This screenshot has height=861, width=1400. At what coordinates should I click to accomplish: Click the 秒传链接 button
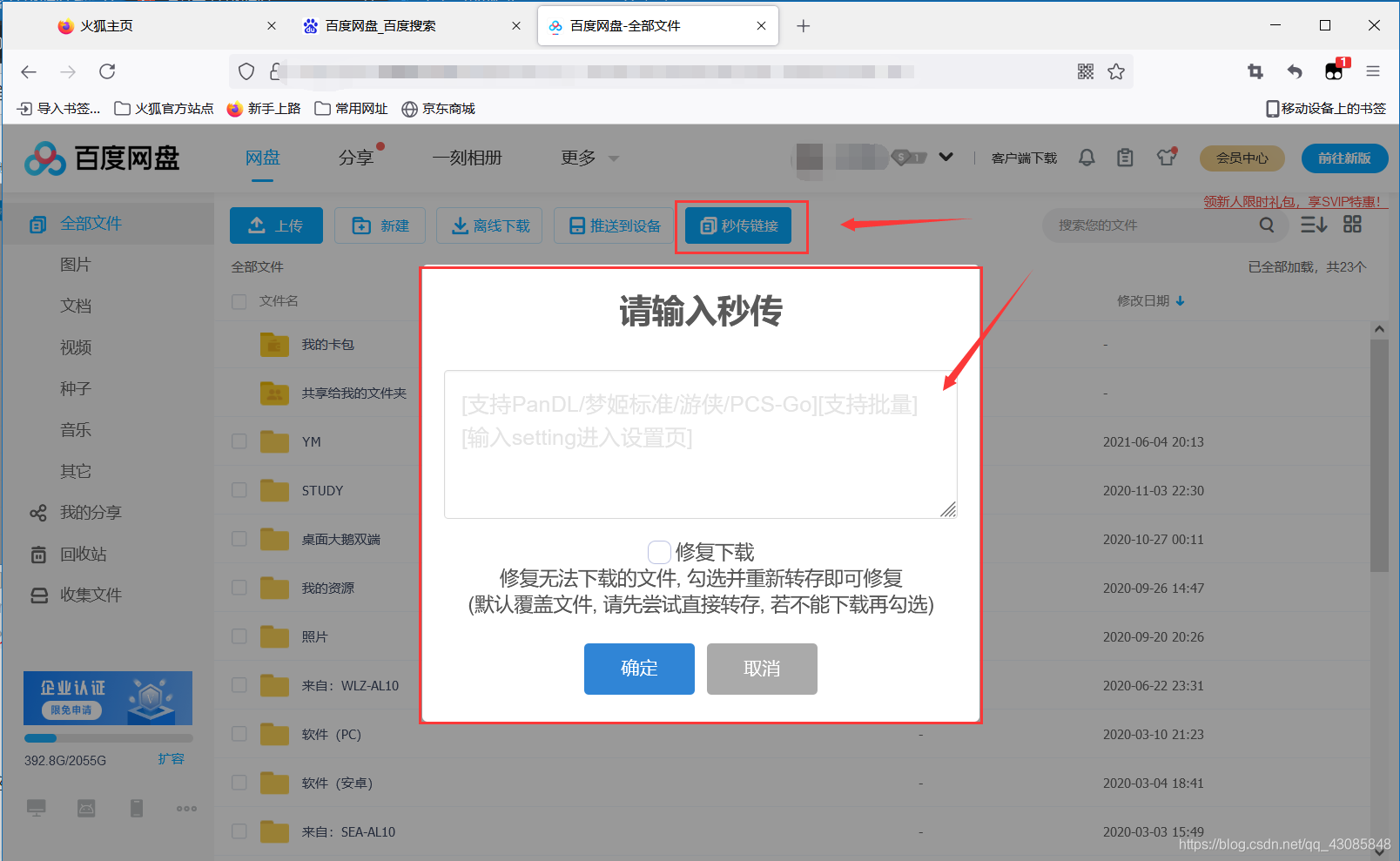[x=738, y=225]
